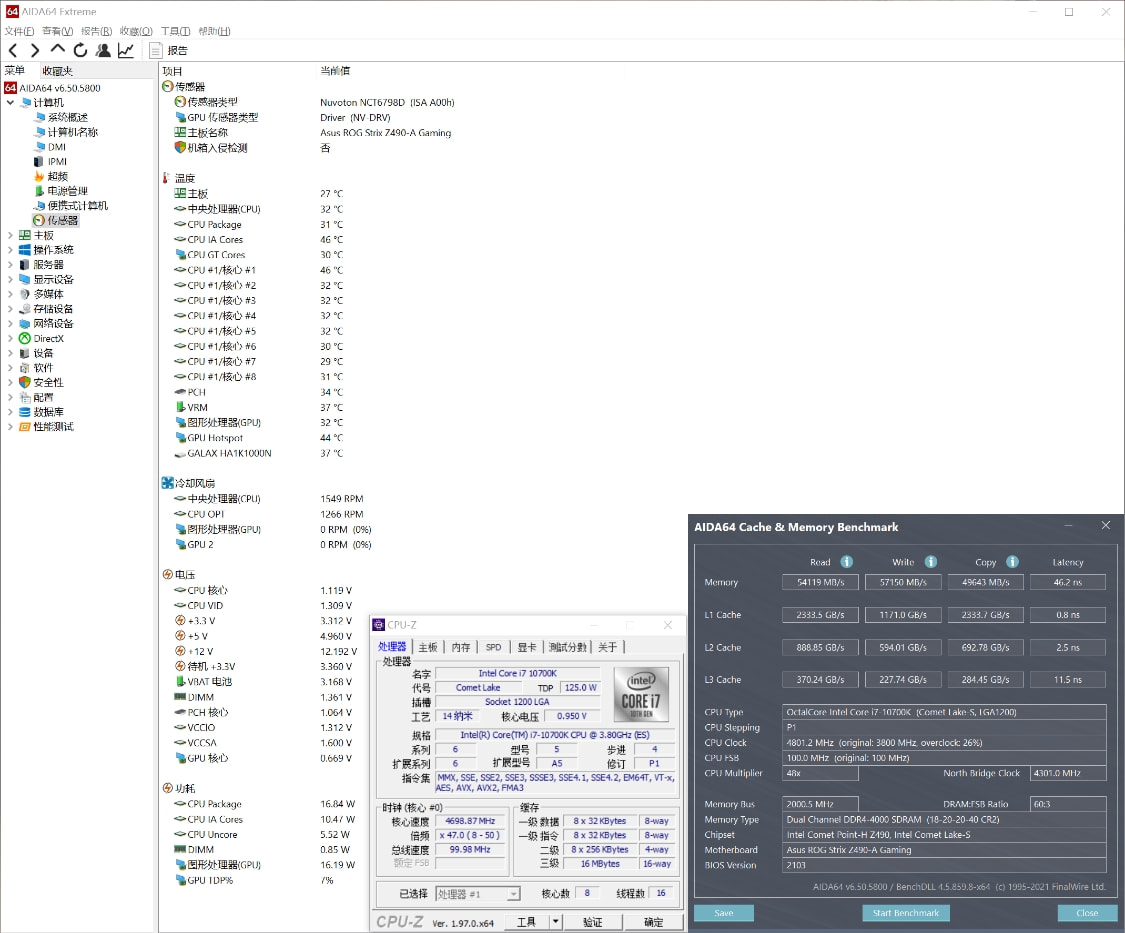
Task: Click the Back navigation arrow in AIDA64 toolbar
Action: pos(13,50)
